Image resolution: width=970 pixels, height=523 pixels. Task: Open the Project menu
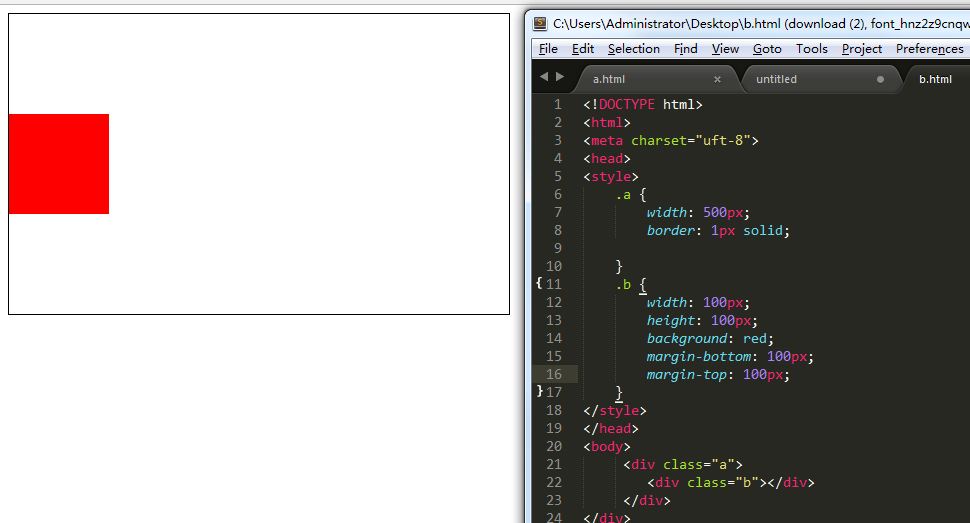point(862,49)
